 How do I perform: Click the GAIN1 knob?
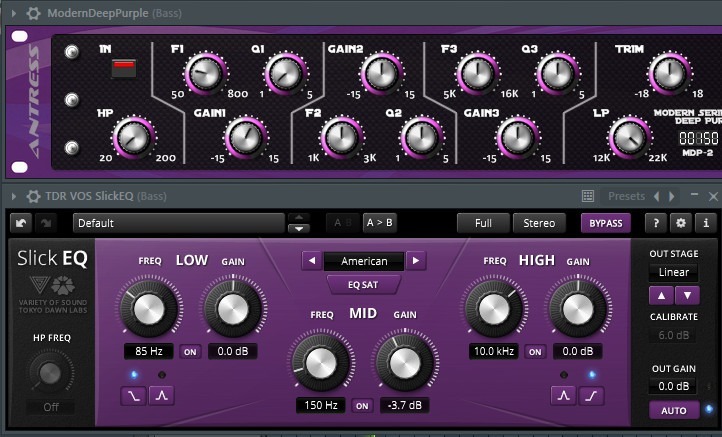pyautogui.click(x=245, y=138)
